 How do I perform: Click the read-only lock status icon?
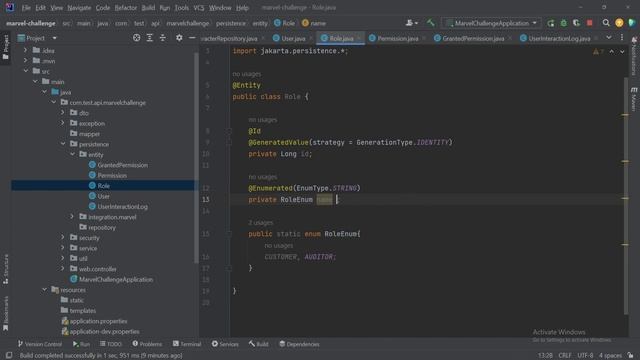coord(631,356)
